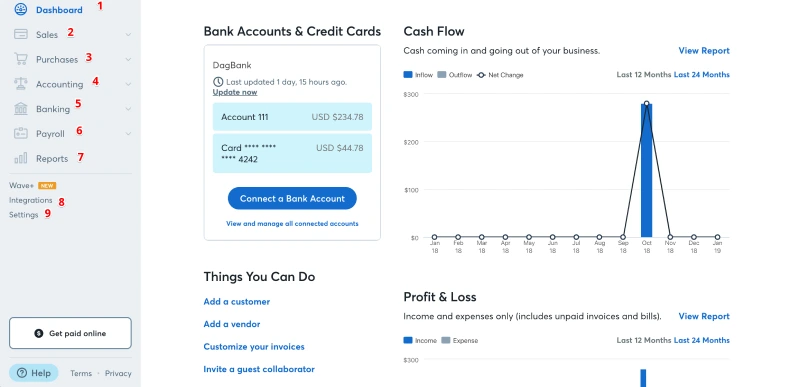The height and width of the screenshot is (387, 800).
Task: Open the Accounting section label
Action: point(59,84)
